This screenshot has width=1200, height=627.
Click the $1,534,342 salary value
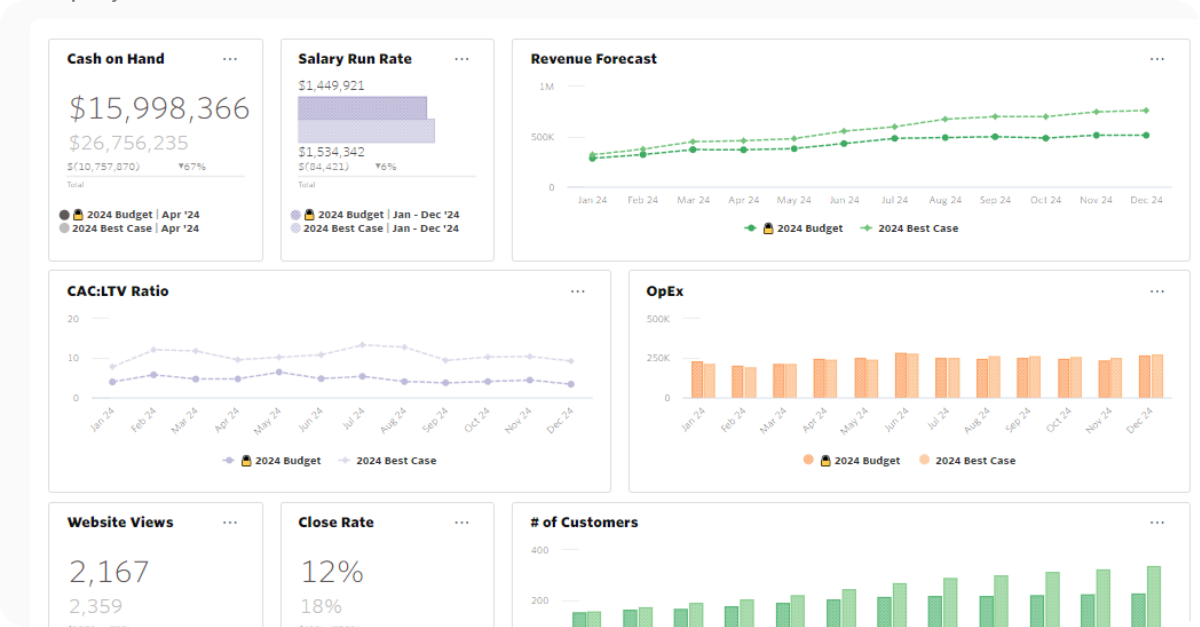331,152
